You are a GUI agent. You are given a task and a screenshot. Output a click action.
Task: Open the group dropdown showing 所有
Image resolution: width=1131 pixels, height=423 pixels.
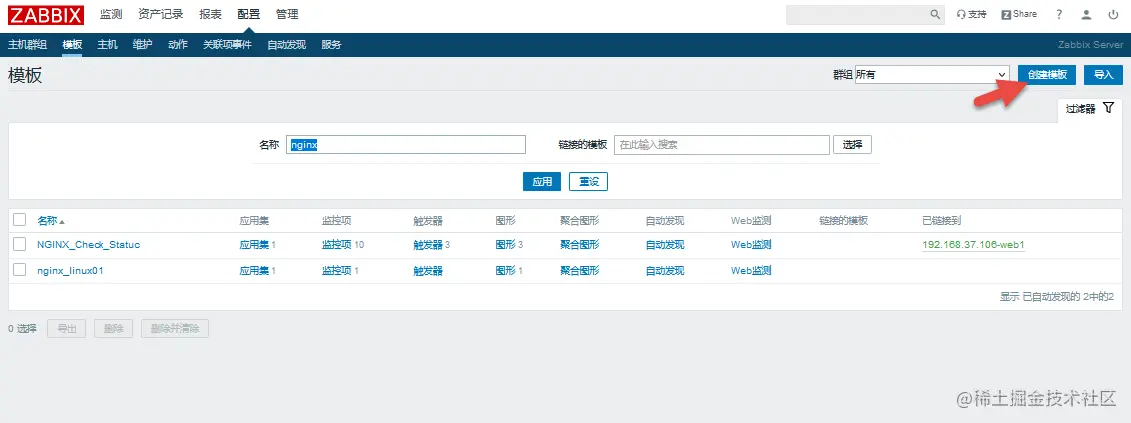point(931,74)
